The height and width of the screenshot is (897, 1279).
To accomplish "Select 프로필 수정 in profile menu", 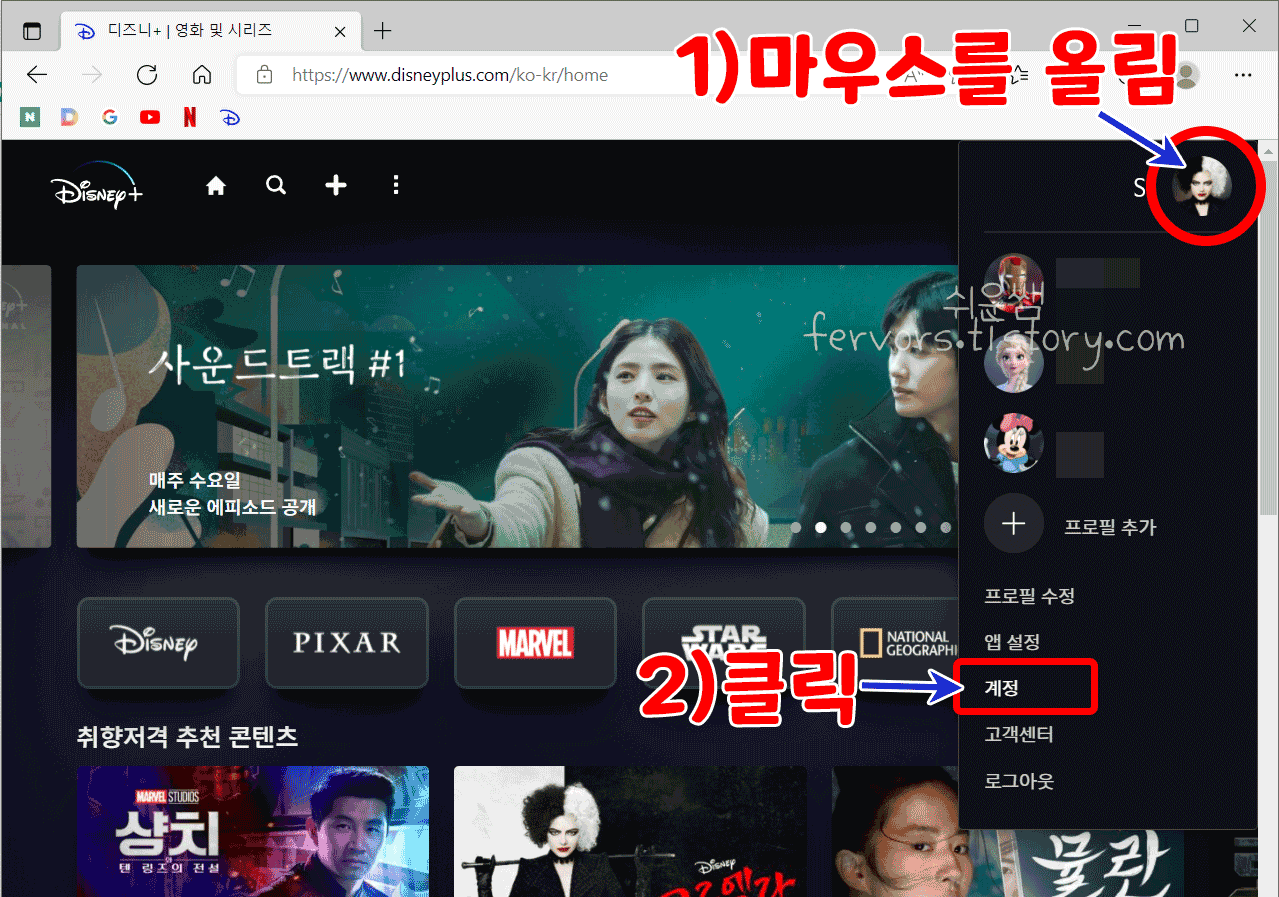I will pos(1030,596).
